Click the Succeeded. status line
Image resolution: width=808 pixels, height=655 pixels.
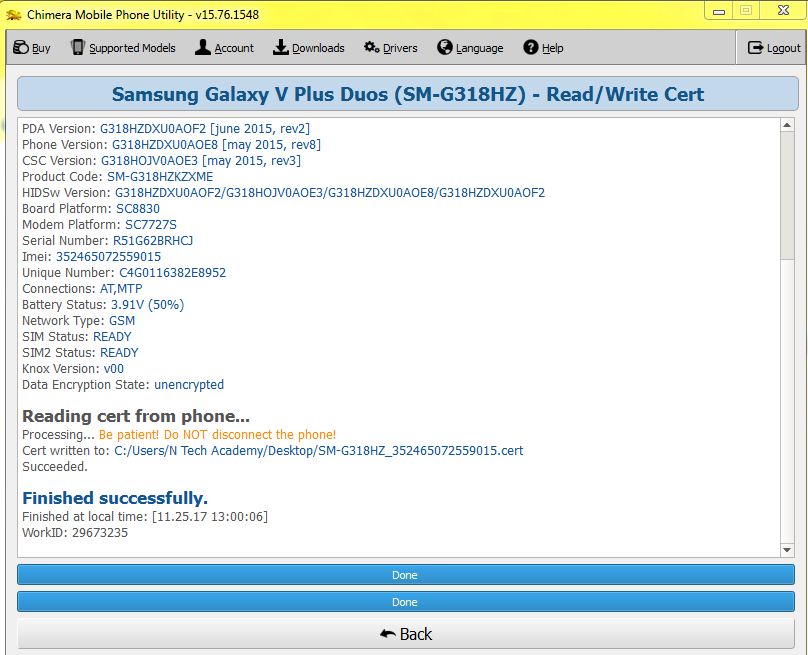55,466
